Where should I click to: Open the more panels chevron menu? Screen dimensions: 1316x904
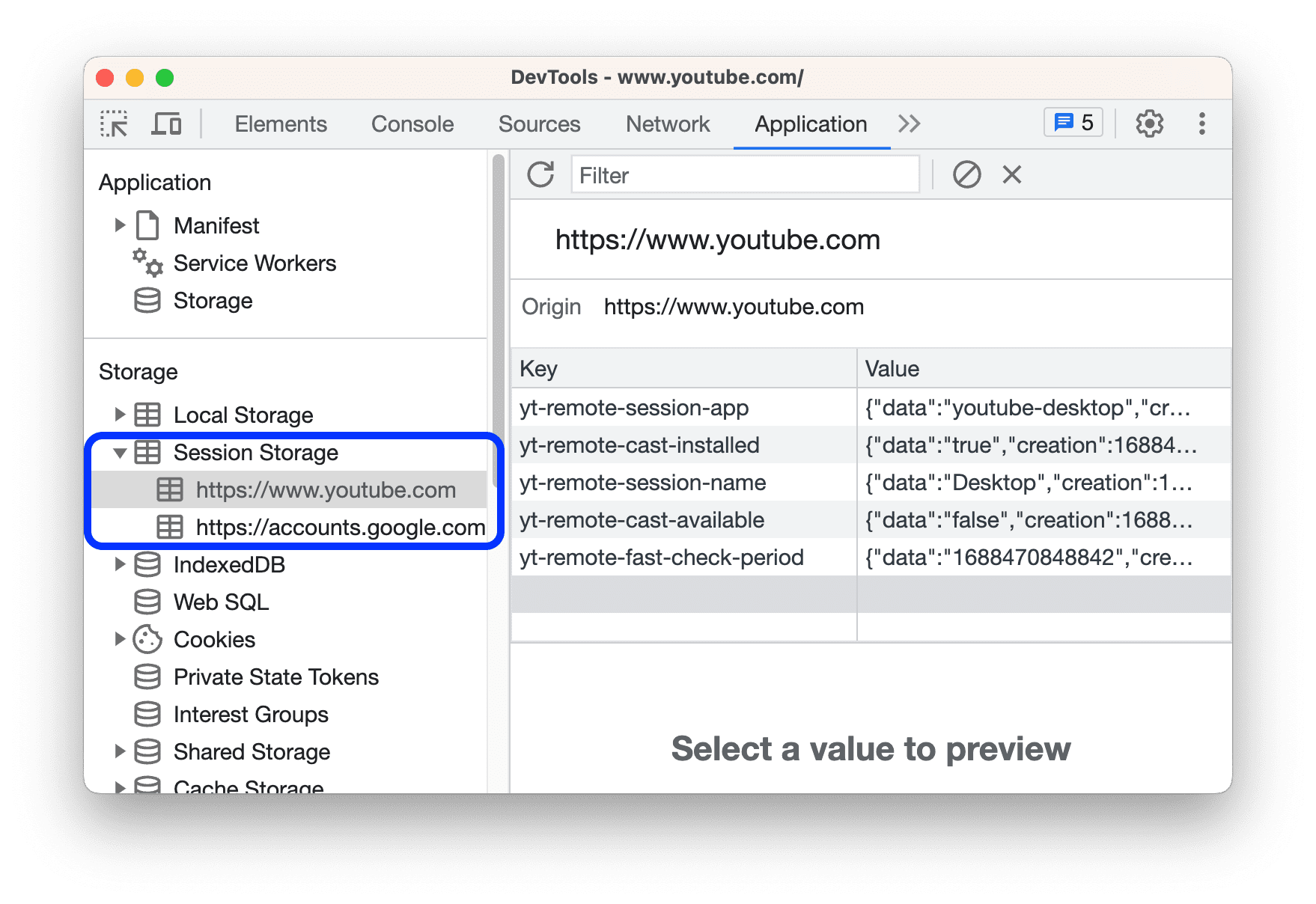[910, 123]
